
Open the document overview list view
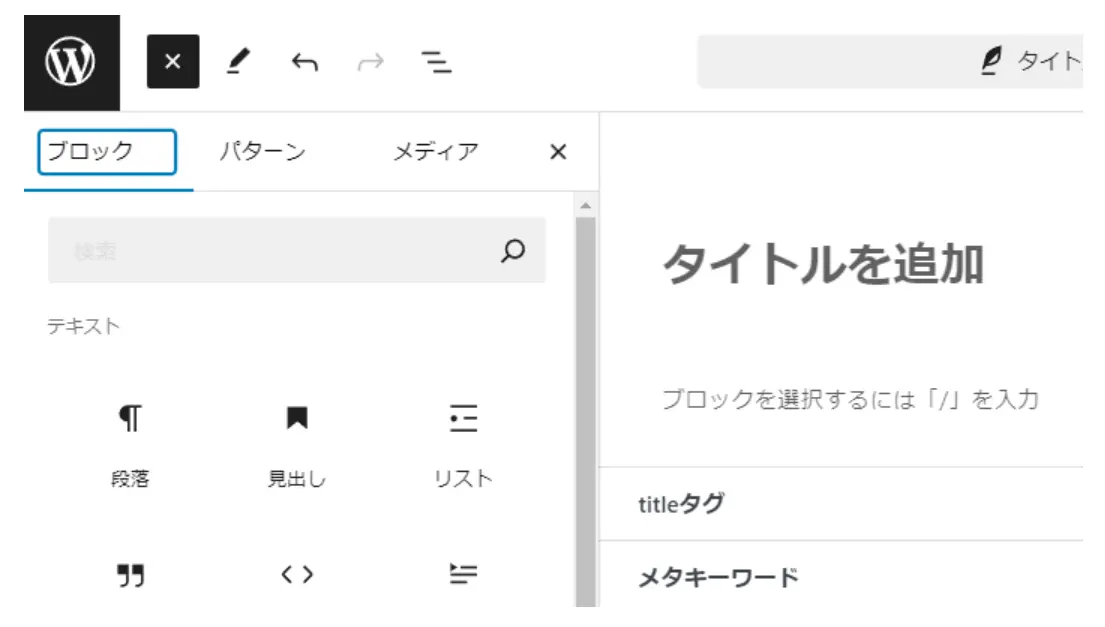[434, 62]
